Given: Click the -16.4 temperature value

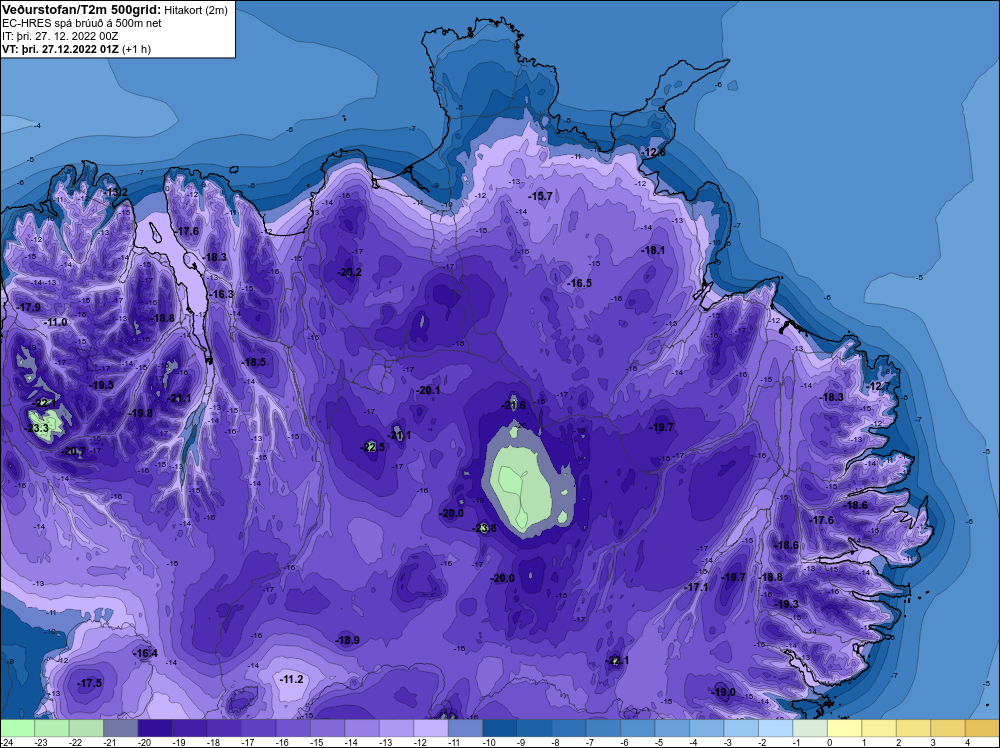Looking at the screenshot, I should pos(145,653).
